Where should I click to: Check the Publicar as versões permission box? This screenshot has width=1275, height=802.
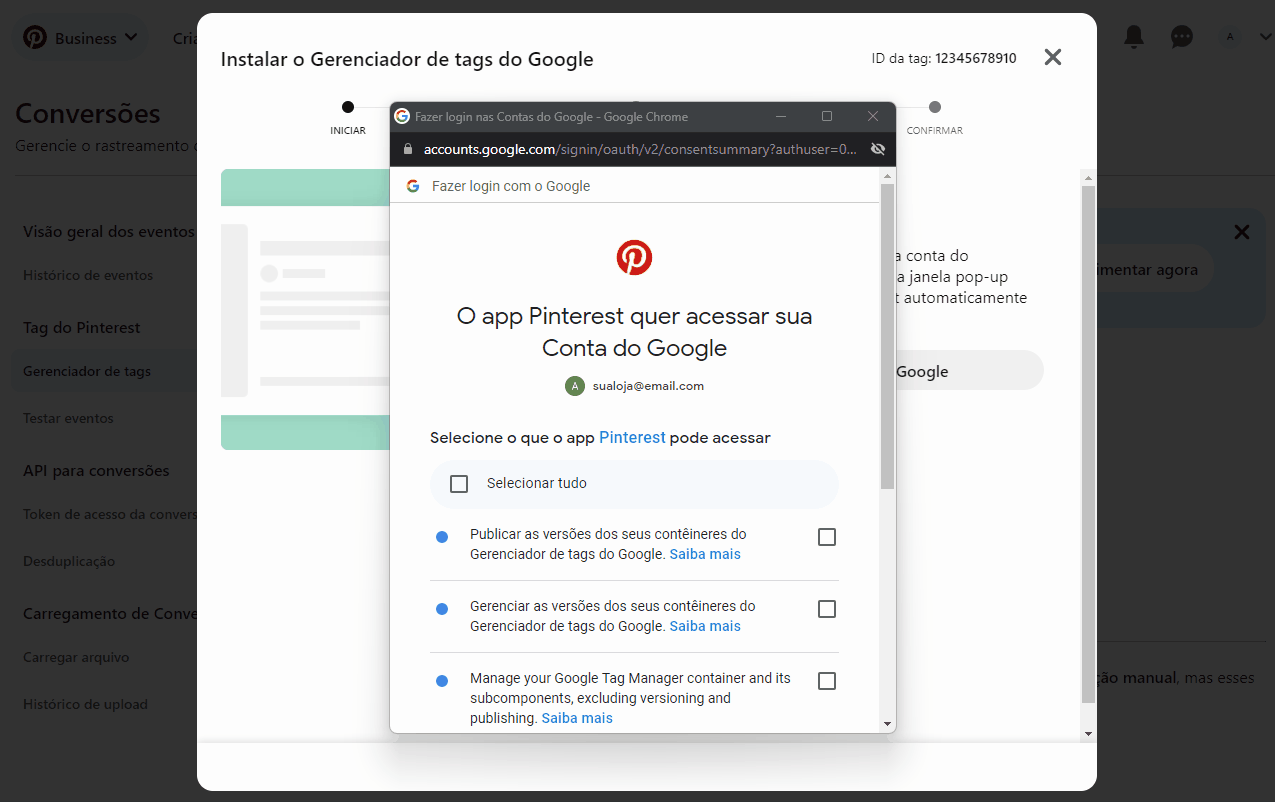(827, 537)
